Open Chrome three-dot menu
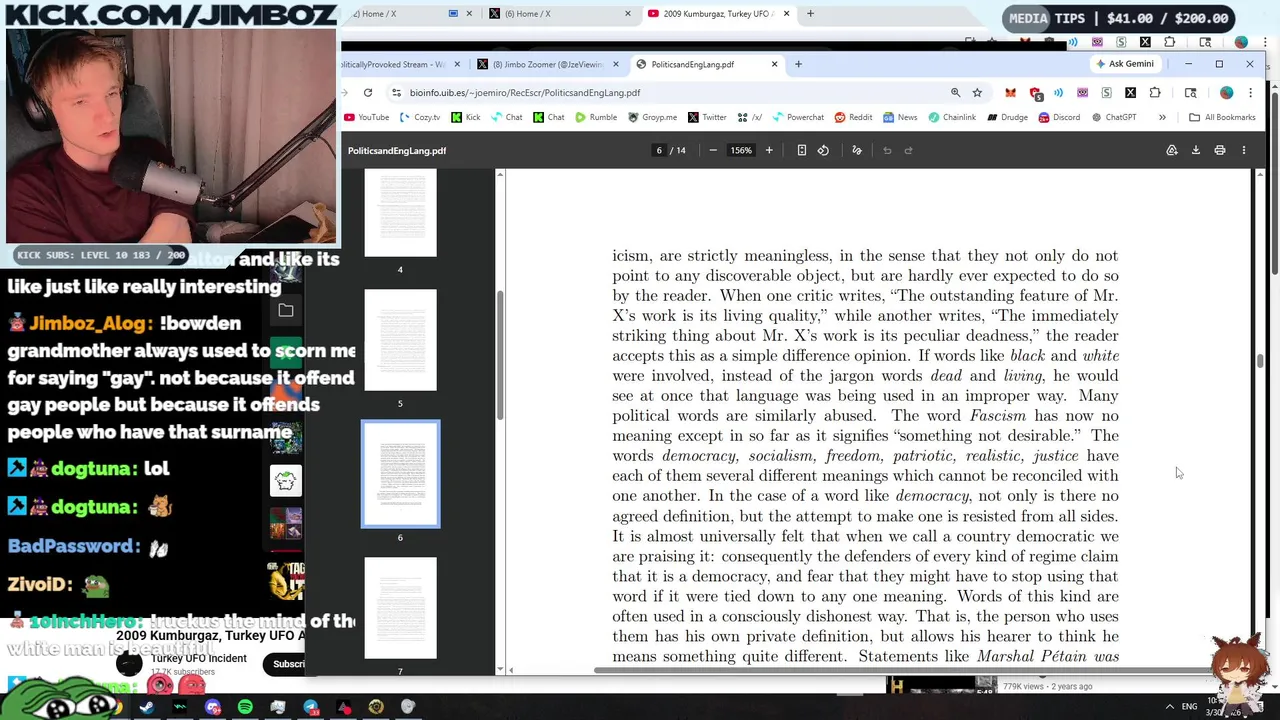This screenshot has height=720, width=1280. tap(1250, 92)
